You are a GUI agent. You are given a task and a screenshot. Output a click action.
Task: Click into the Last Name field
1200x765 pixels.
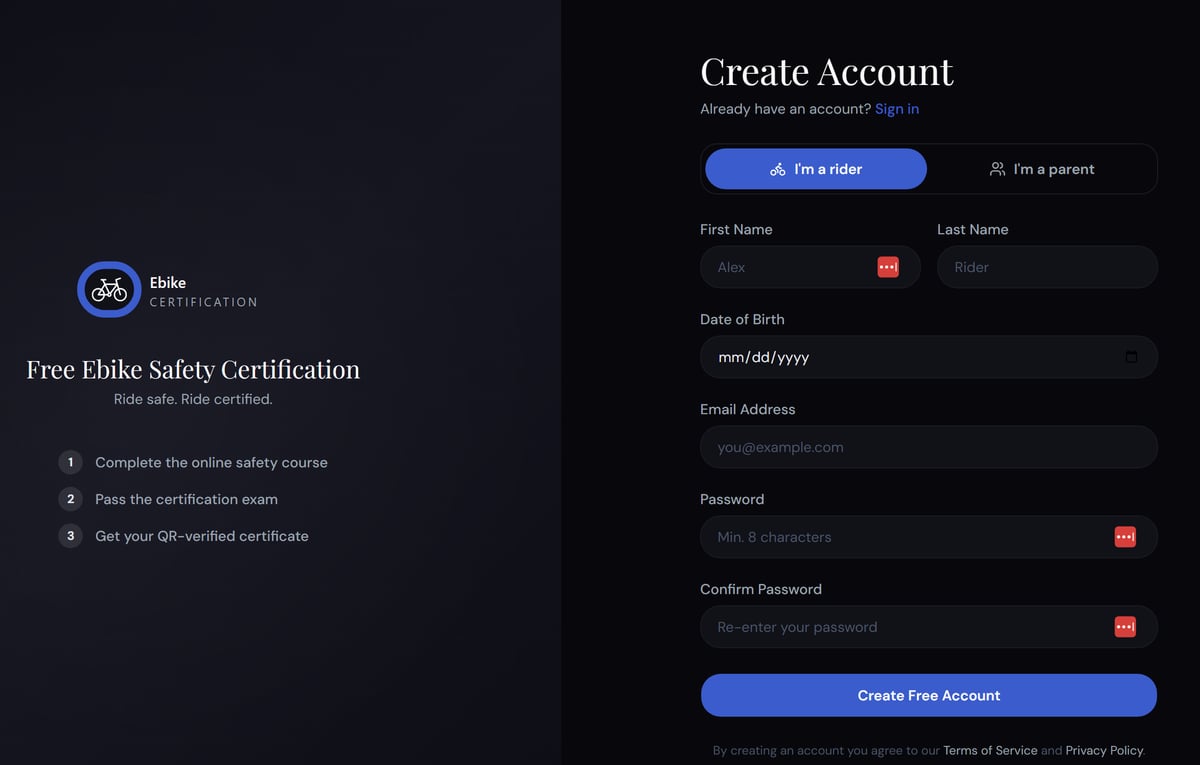point(1047,267)
